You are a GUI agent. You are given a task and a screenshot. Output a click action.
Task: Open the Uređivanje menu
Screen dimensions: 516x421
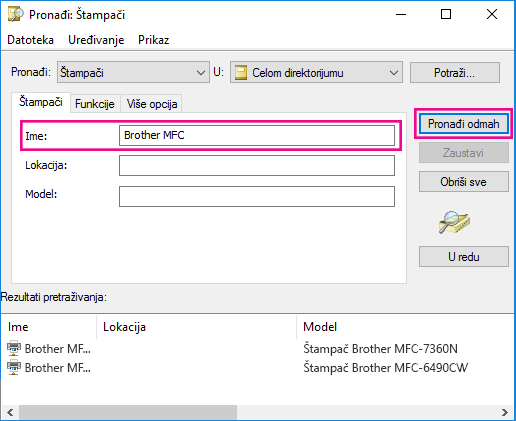[96, 40]
